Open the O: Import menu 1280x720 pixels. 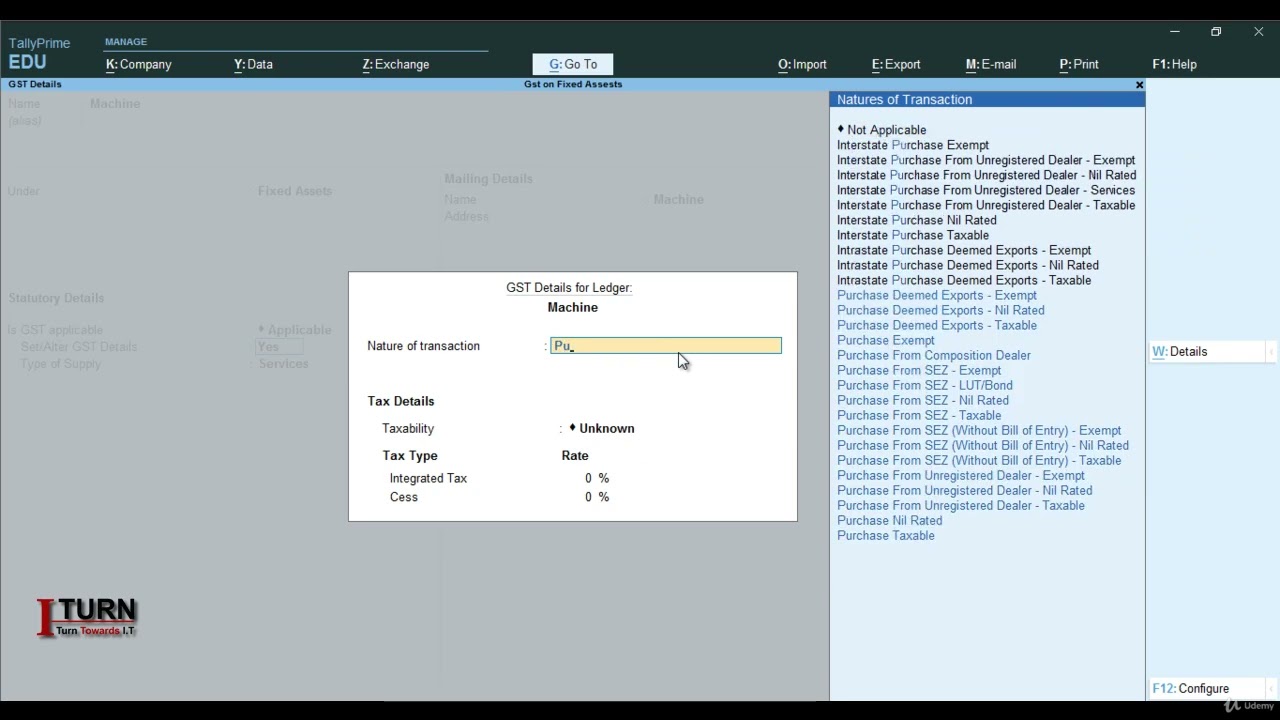(802, 64)
